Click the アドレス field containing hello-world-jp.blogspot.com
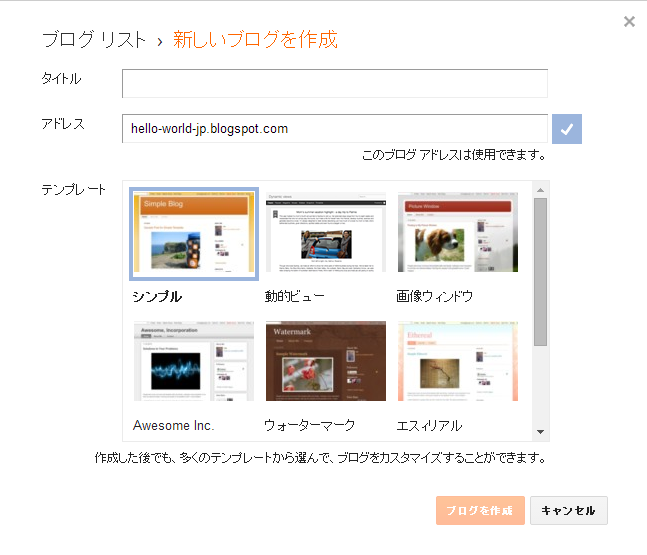Viewport: 647px width, 555px height. (x=335, y=129)
